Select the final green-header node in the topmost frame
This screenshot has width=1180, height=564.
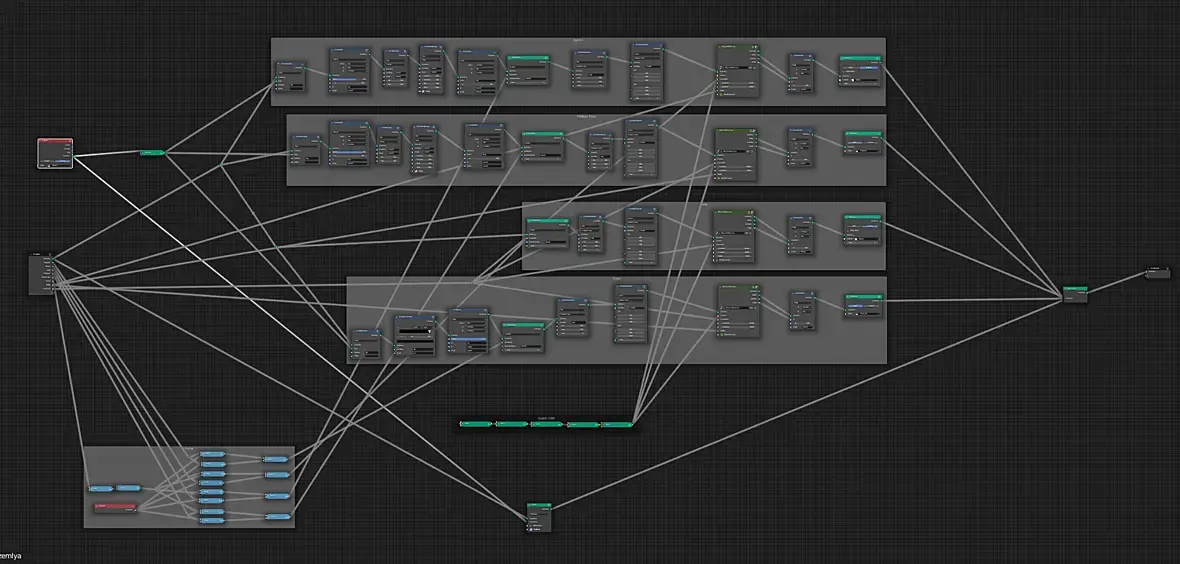pos(860,71)
